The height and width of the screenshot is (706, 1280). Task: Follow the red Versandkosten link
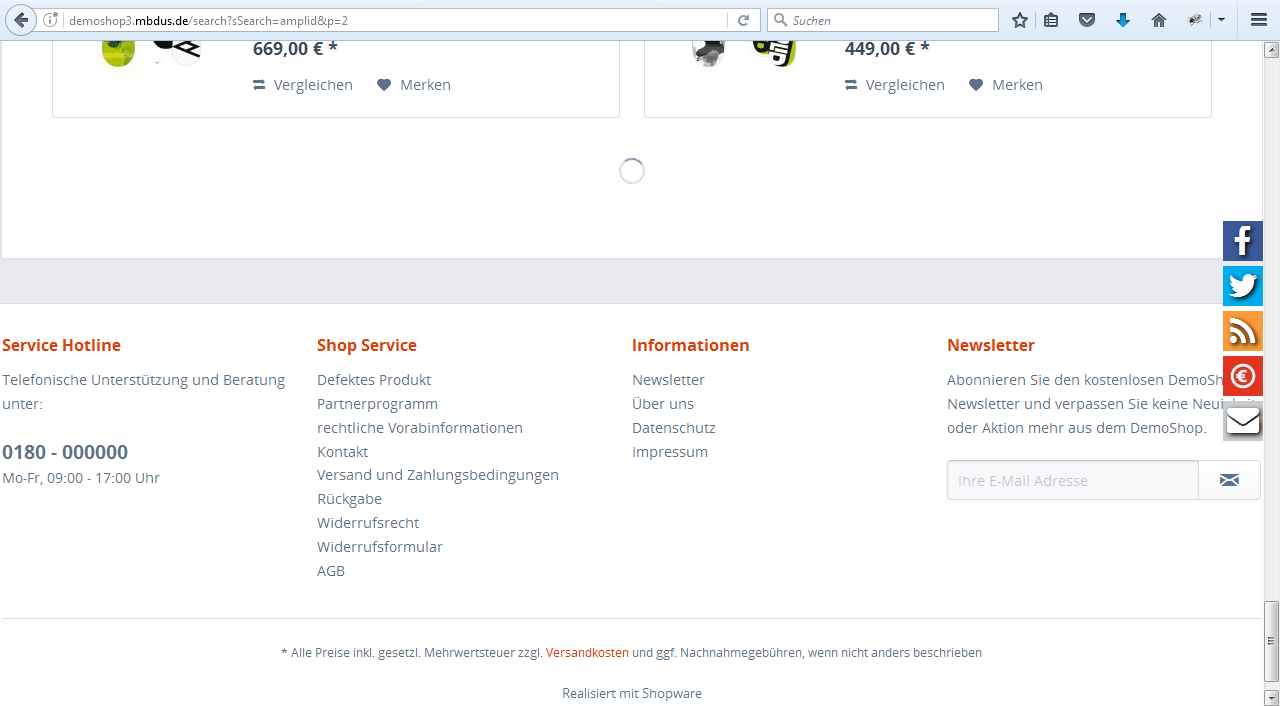(x=587, y=653)
